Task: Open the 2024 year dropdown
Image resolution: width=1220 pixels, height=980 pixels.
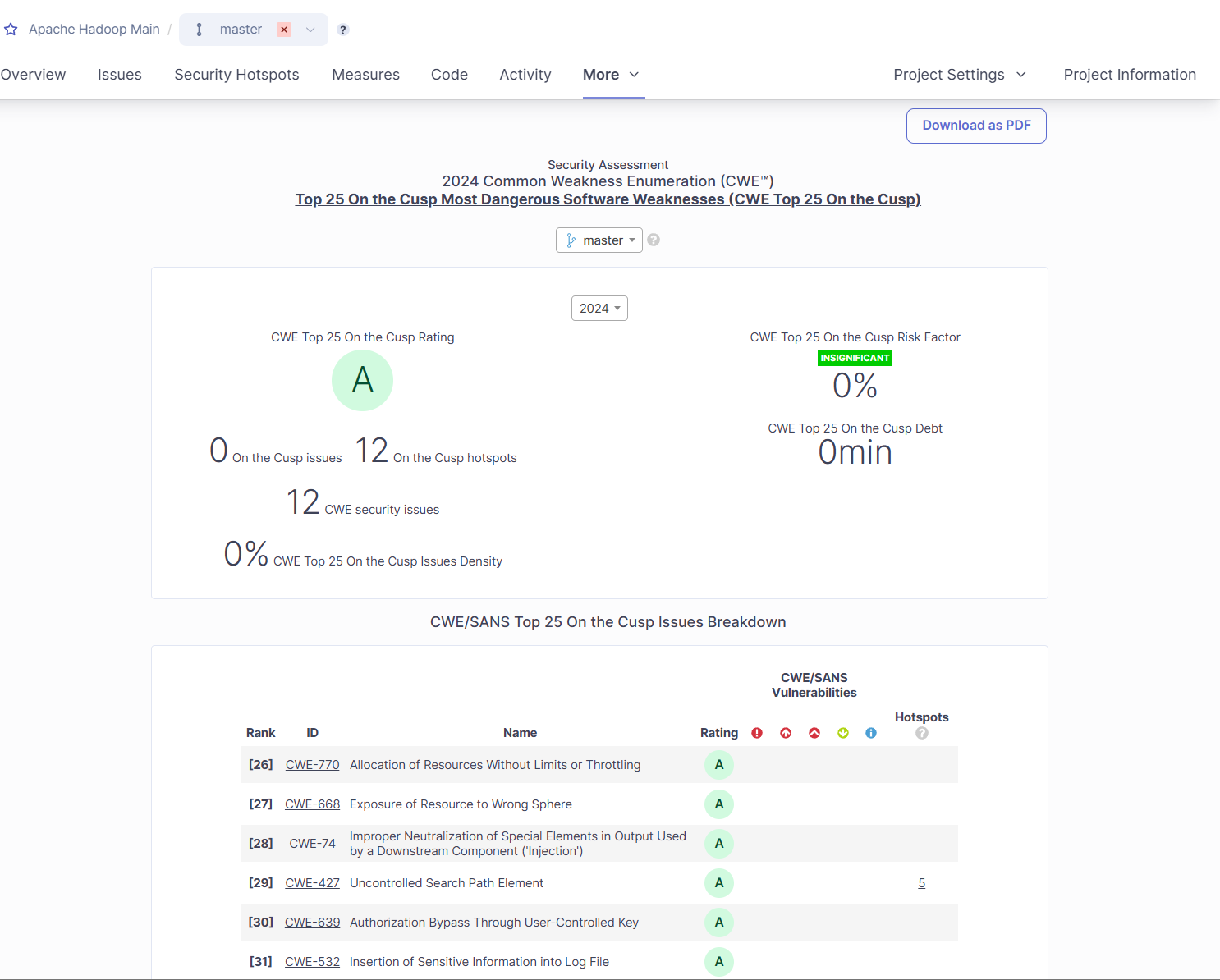Action: [599, 309]
